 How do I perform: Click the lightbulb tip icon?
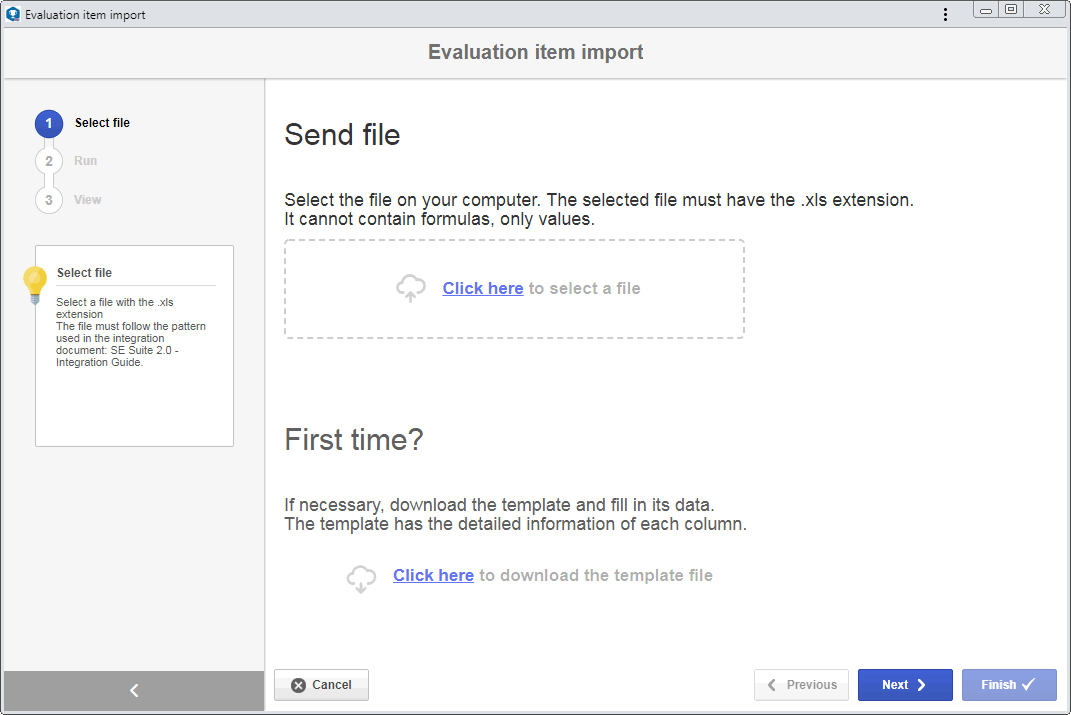click(x=35, y=285)
